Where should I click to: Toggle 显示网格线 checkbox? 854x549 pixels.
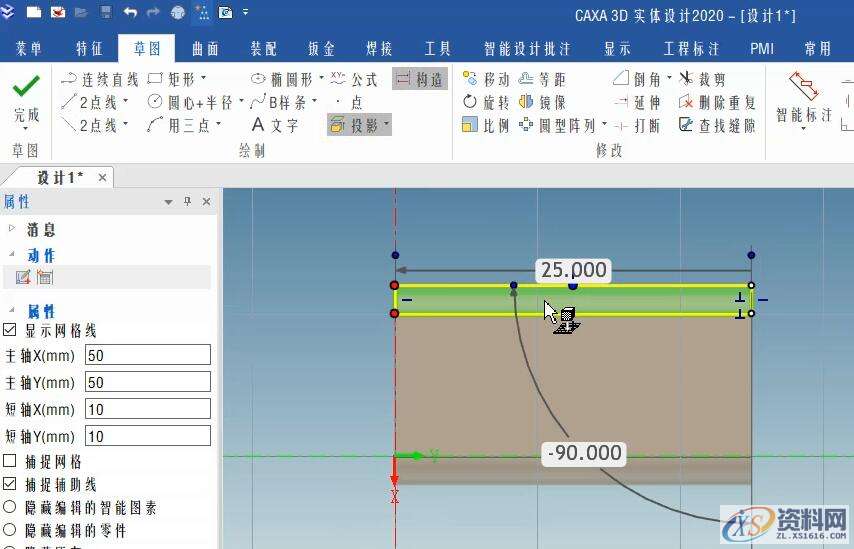pos(10,330)
